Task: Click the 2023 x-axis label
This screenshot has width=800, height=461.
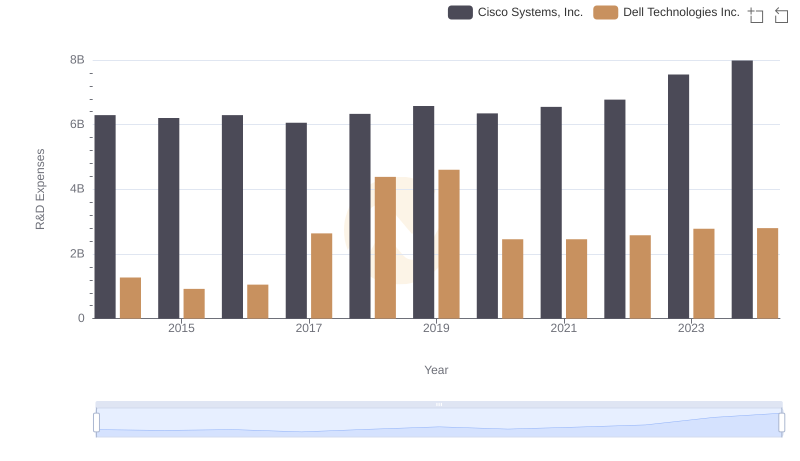Action: coord(691,328)
